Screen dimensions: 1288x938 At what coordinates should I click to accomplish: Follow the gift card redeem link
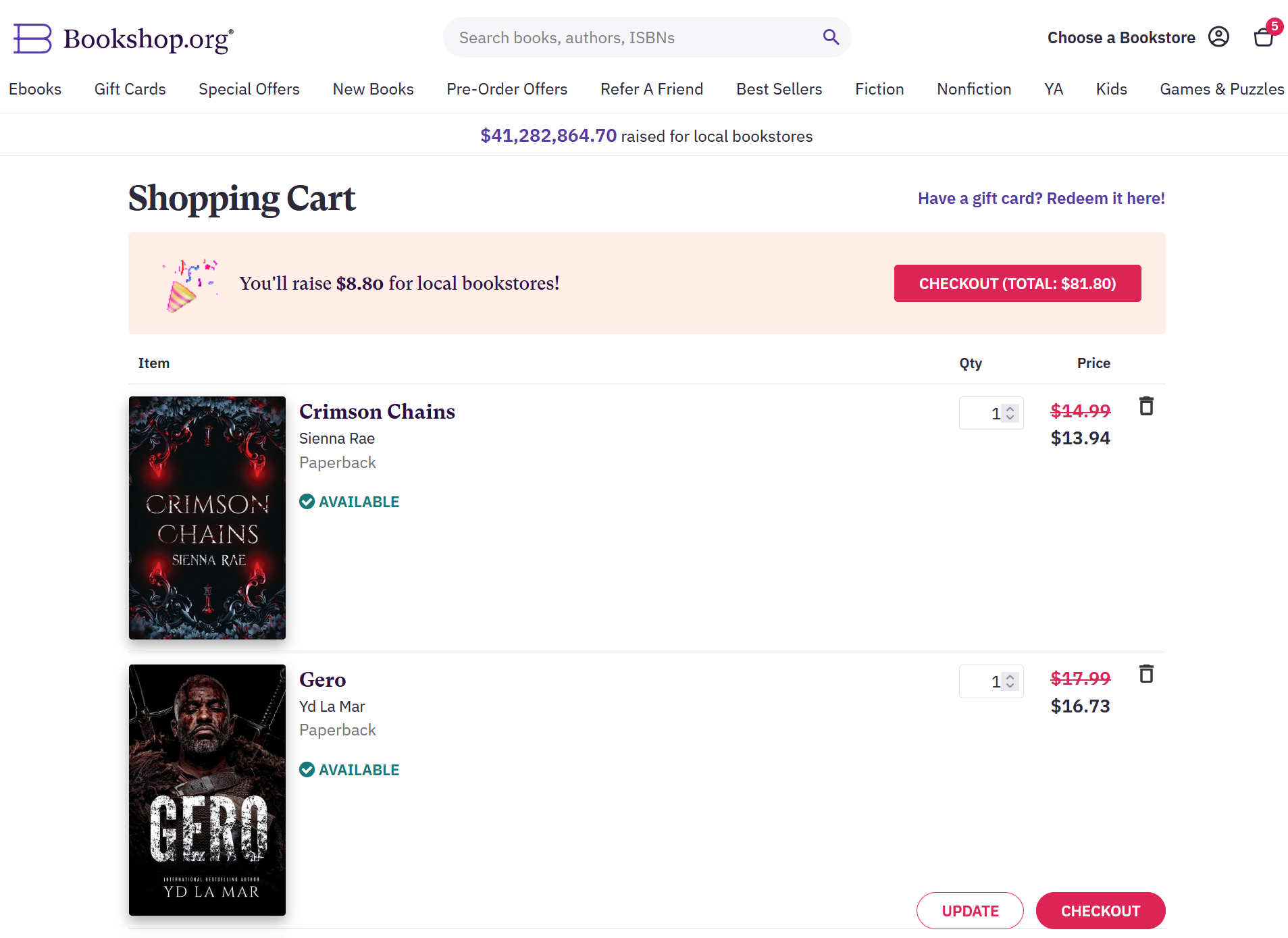[1041, 199]
